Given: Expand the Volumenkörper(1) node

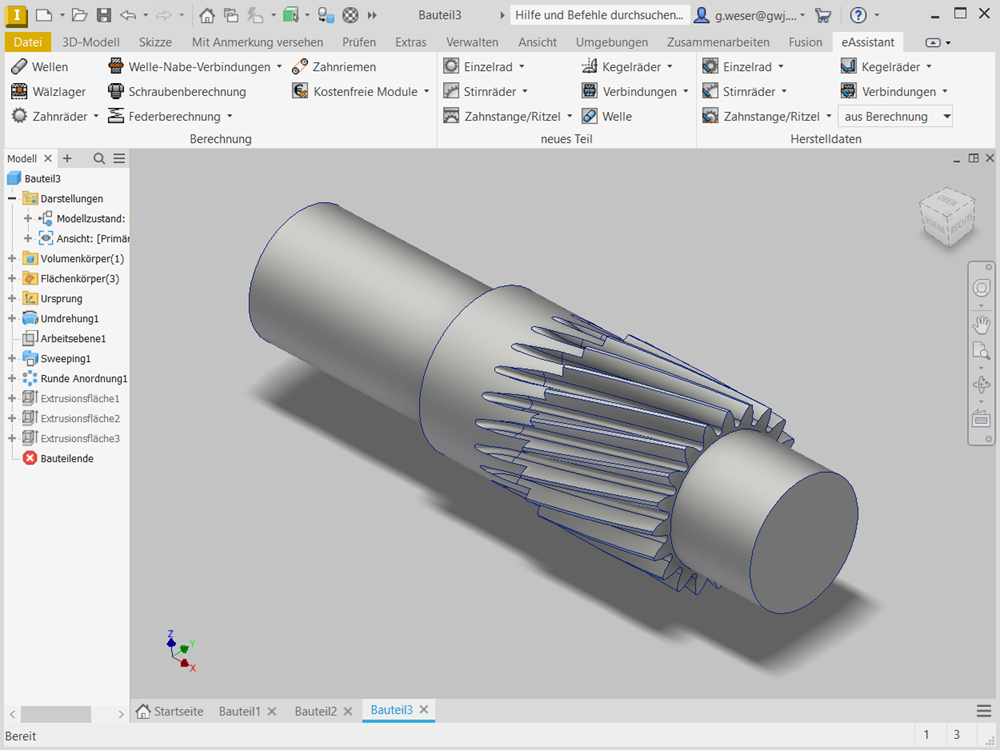Looking at the screenshot, I should 12,259.
